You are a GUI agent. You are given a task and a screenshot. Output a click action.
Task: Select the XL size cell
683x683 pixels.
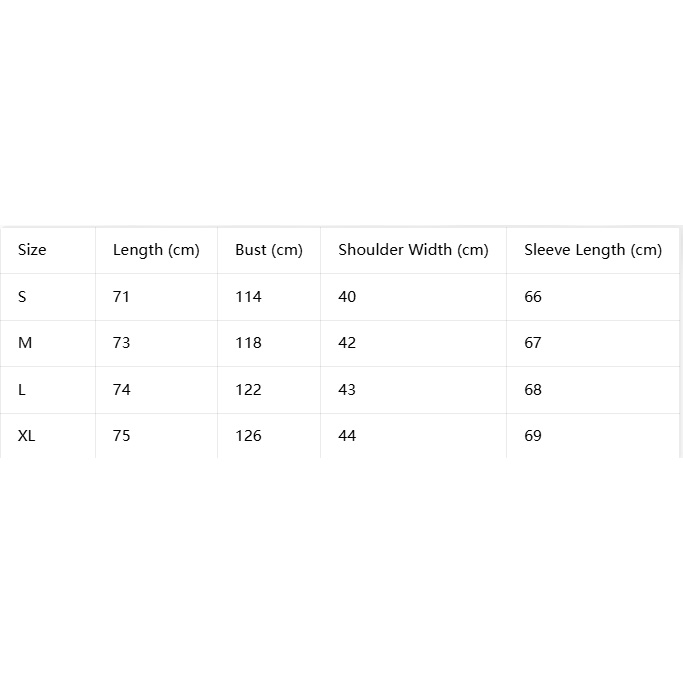click(x=26, y=436)
